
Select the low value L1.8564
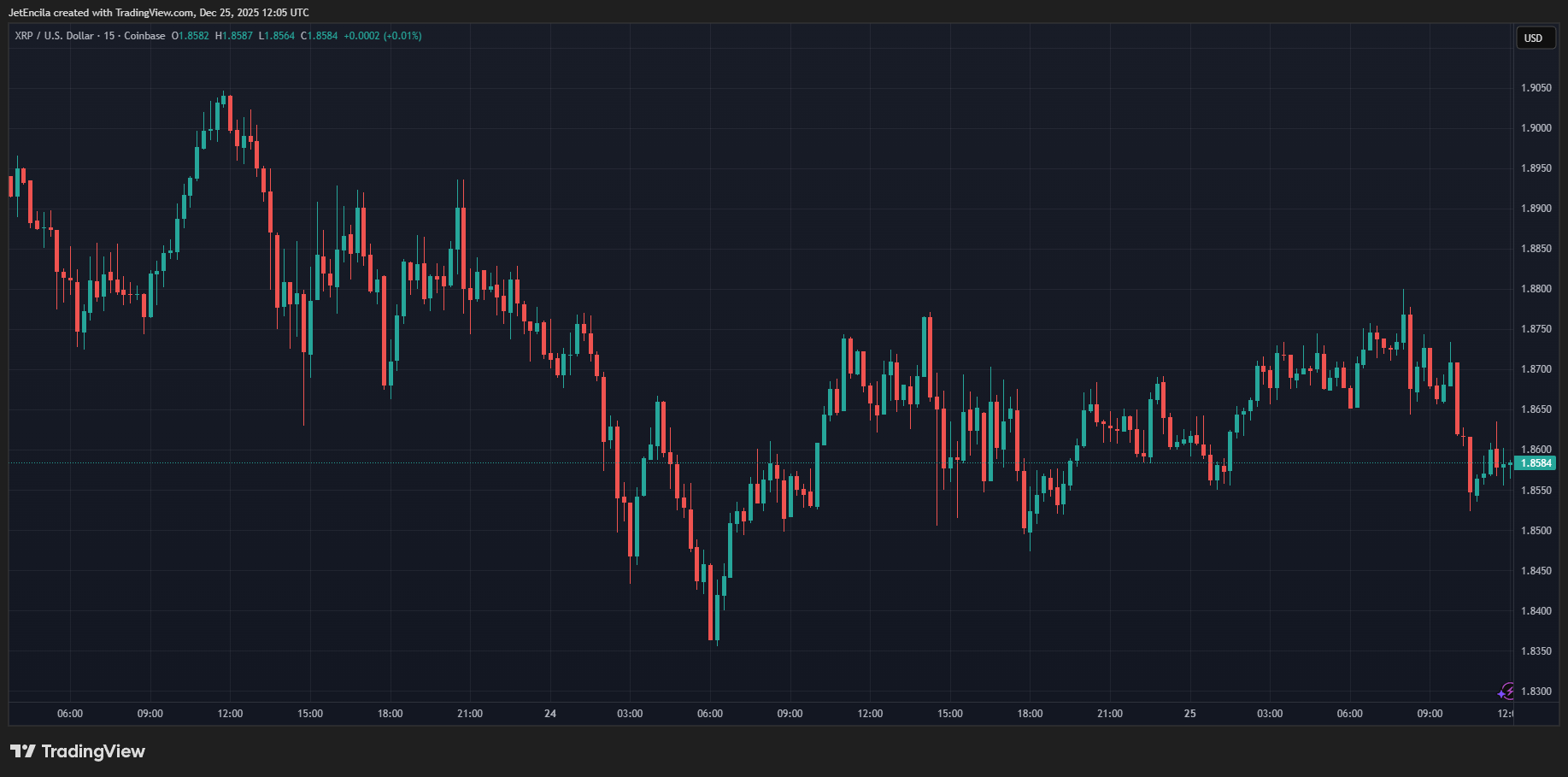point(277,36)
